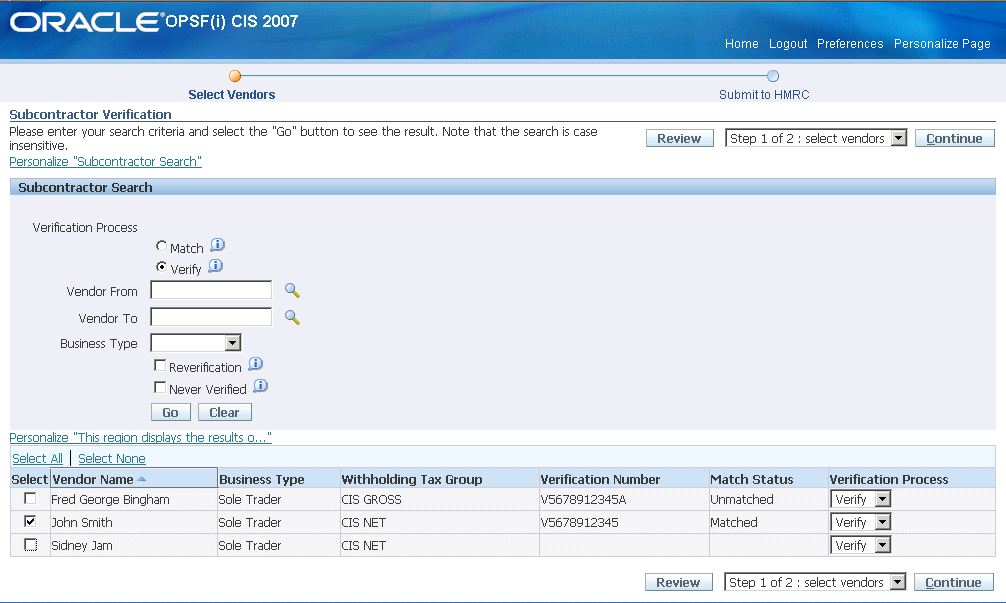
Task: Open Personalize Page
Action: tap(942, 44)
